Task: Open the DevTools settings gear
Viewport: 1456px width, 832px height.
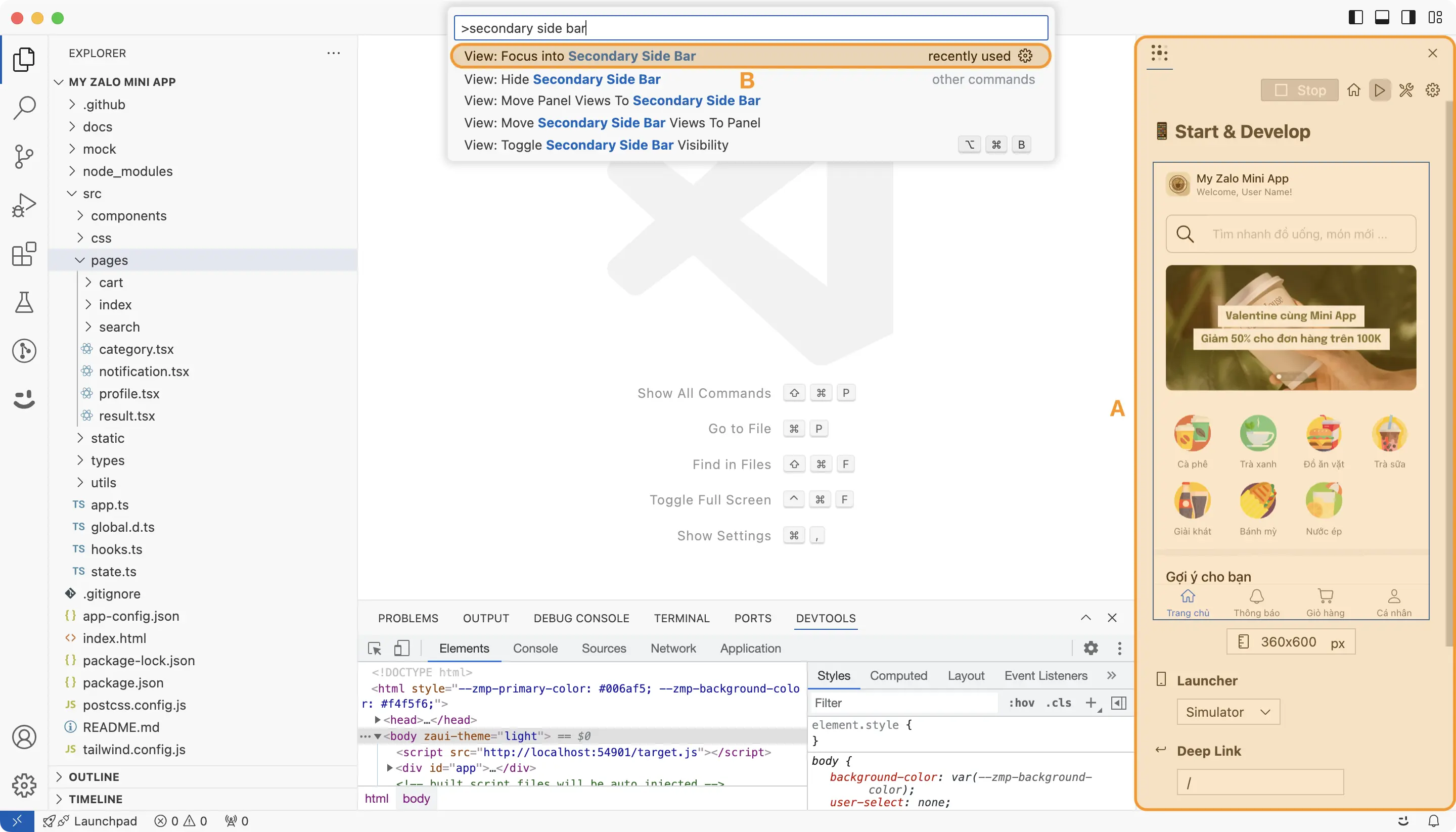Action: (1090, 648)
